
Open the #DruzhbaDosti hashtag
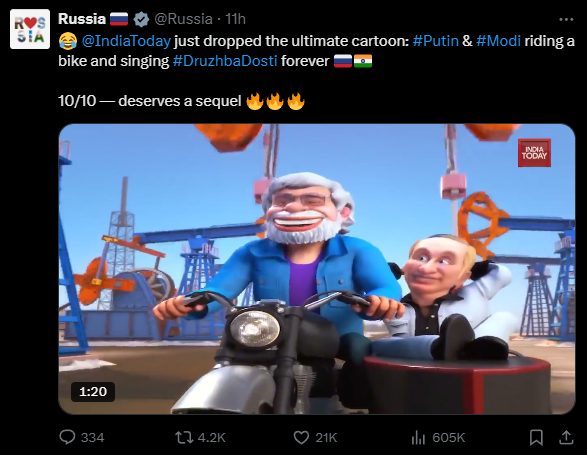225,61
